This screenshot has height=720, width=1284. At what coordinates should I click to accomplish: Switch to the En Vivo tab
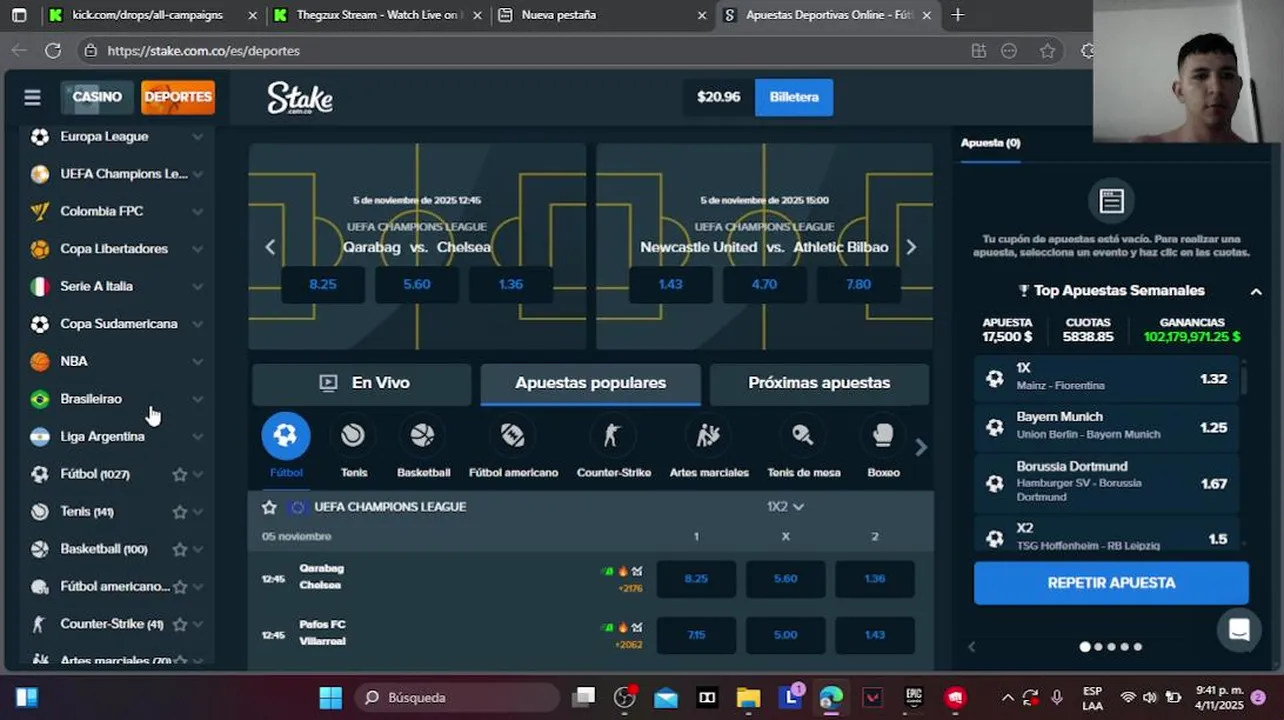coord(362,383)
